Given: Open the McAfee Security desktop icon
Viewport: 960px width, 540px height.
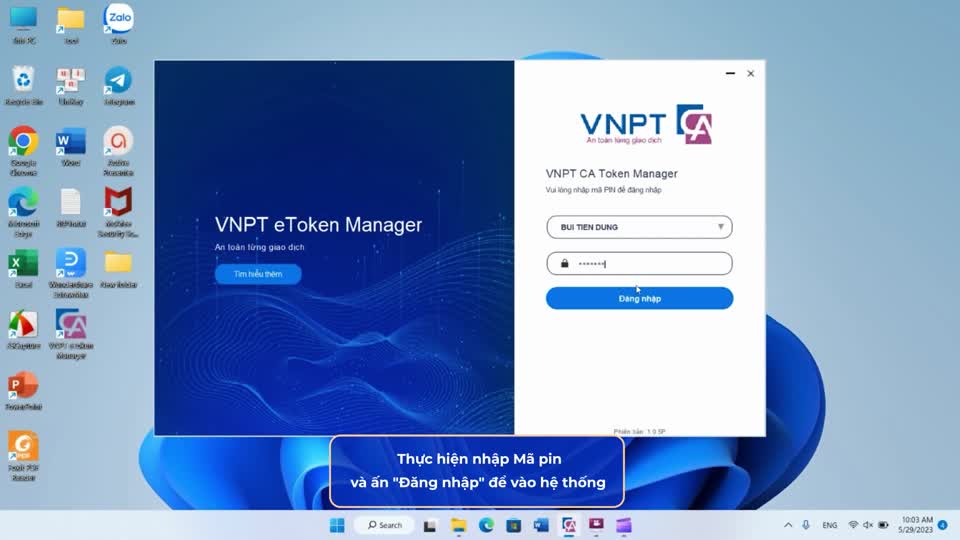Looking at the screenshot, I should coord(118,211).
